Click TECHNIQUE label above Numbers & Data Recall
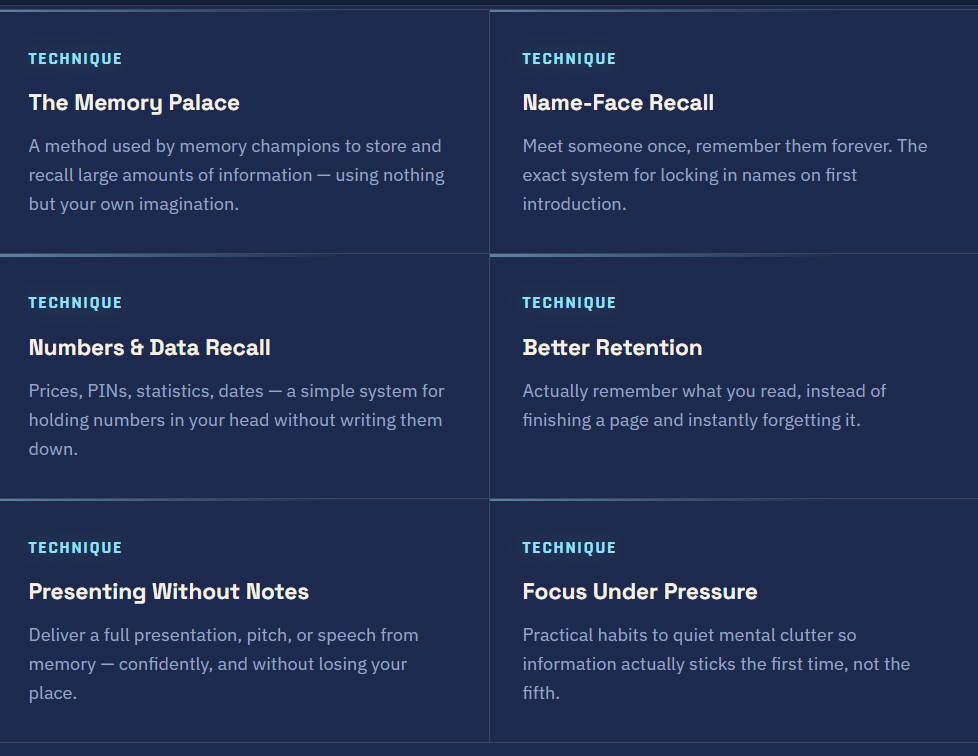 click(75, 303)
